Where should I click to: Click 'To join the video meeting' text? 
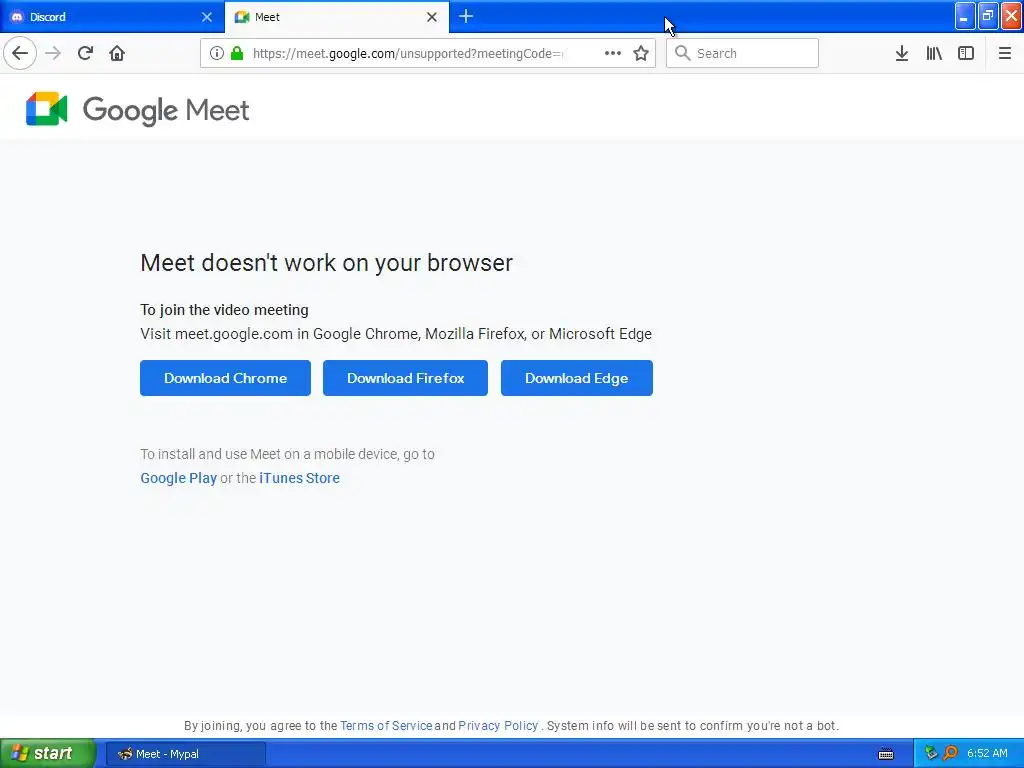click(x=224, y=310)
